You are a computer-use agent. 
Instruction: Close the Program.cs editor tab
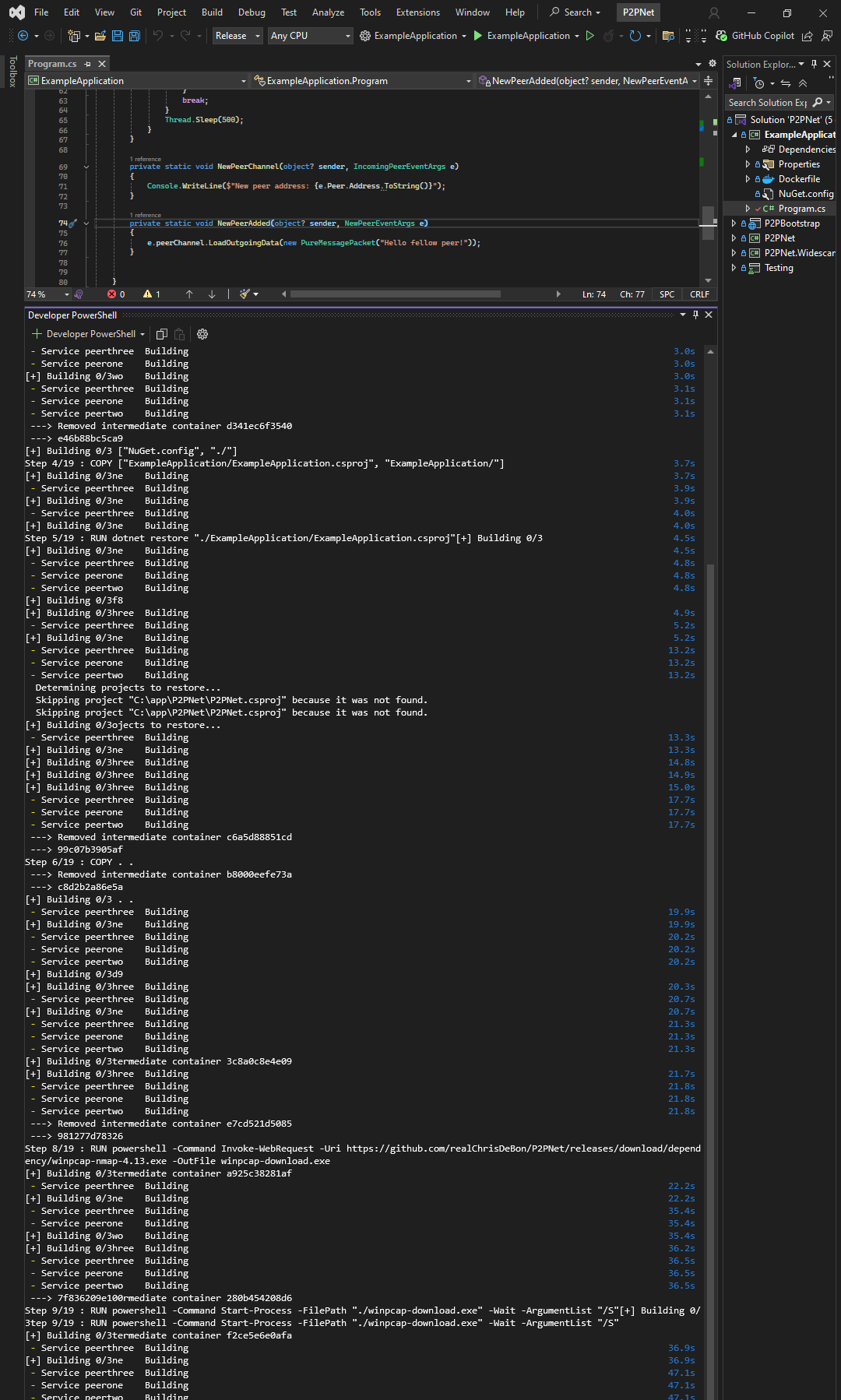coord(102,64)
